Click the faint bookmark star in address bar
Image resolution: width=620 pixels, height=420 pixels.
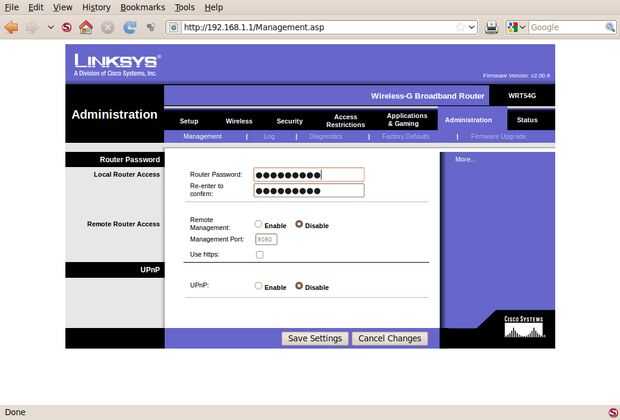pos(460,27)
